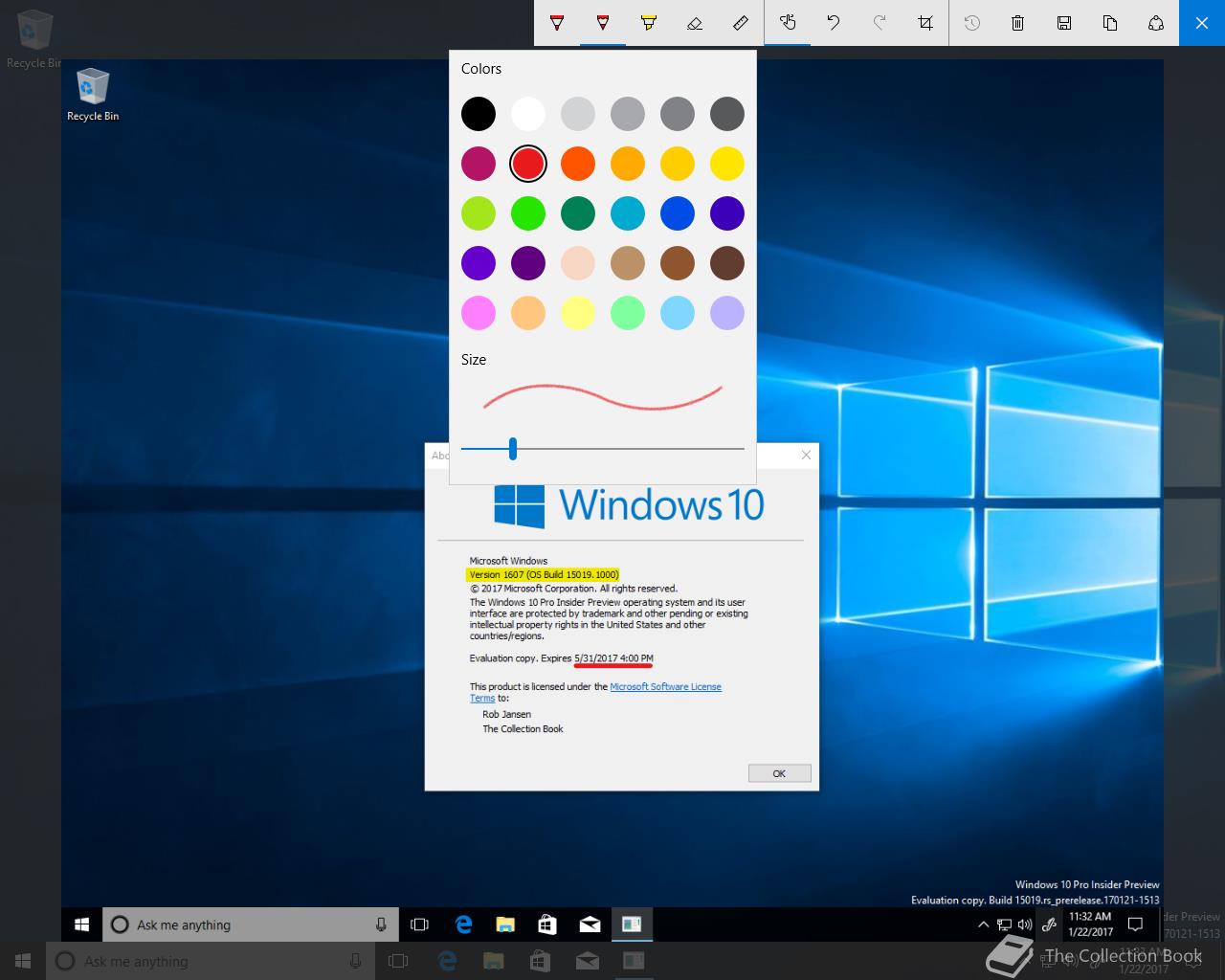Viewport: 1225px width, 980px height.
Task: Click the active winver app taskbar button
Action: [x=632, y=924]
